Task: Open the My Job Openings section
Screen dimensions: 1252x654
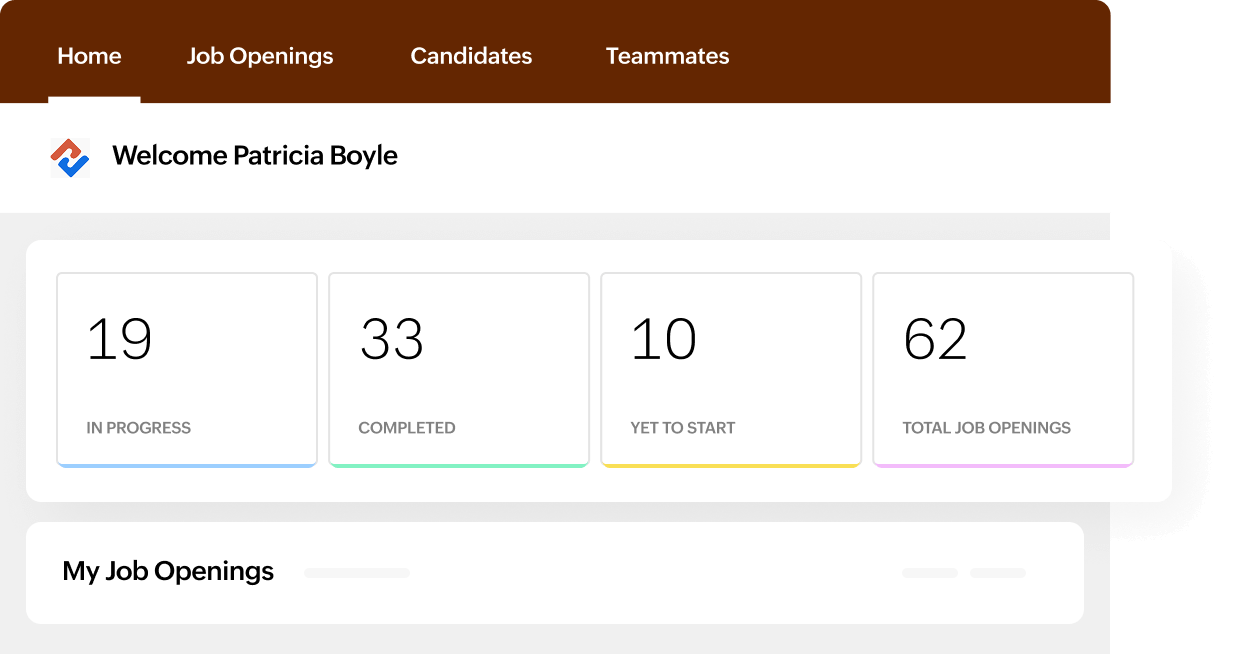Action: 168,571
